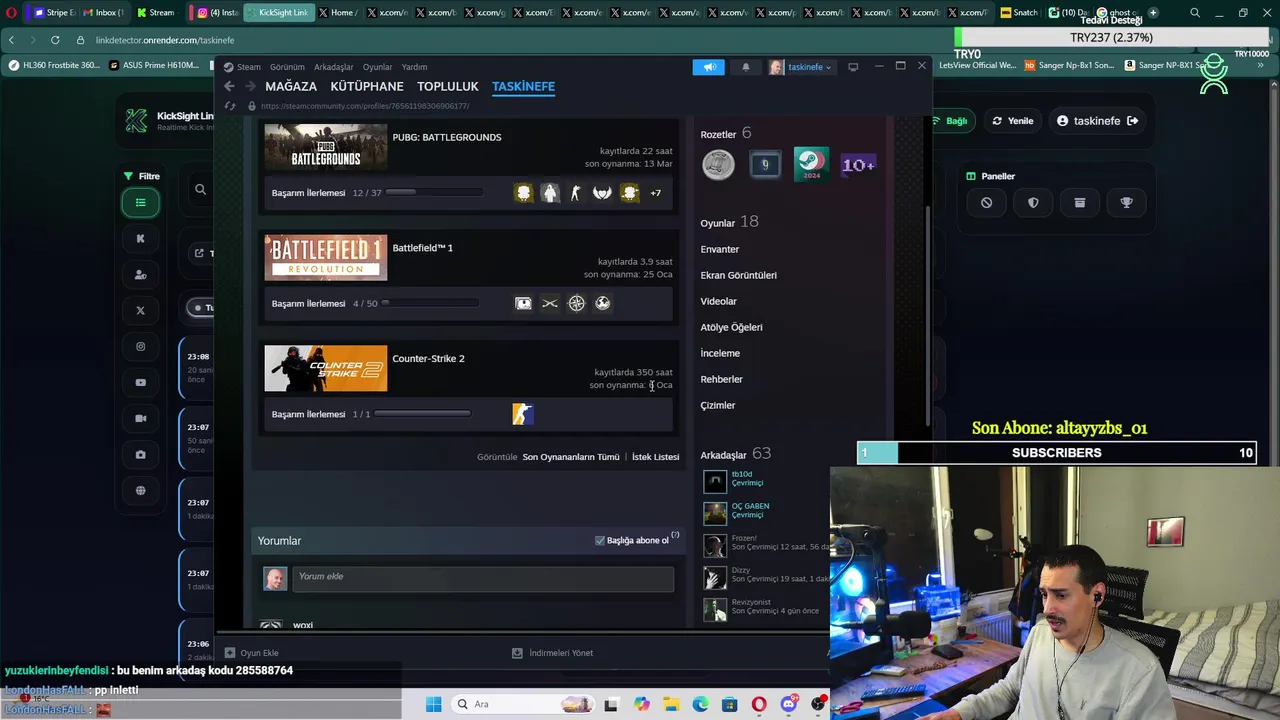The width and height of the screenshot is (1280, 720).
Task: Click the Steam page reload icon
Action: (230, 106)
